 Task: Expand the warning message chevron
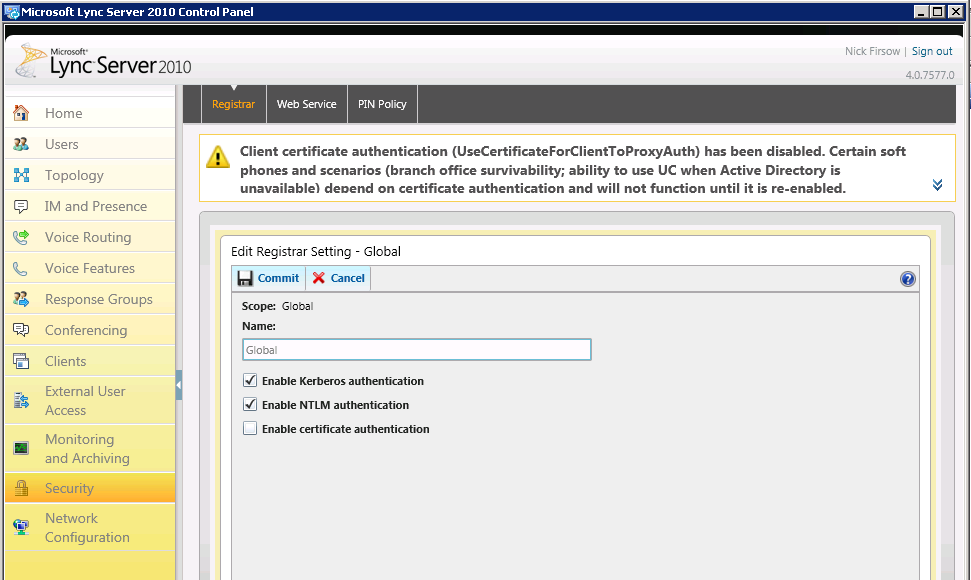[x=937, y=185]
